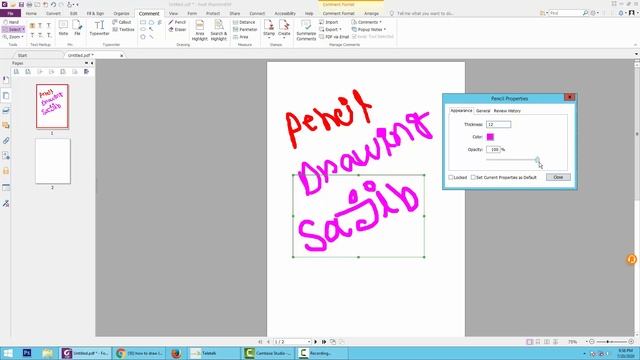This screenshot has width=640, height=360.
Task: Switch to the Protect ribbon tab
Action: [x=213, y=13]
